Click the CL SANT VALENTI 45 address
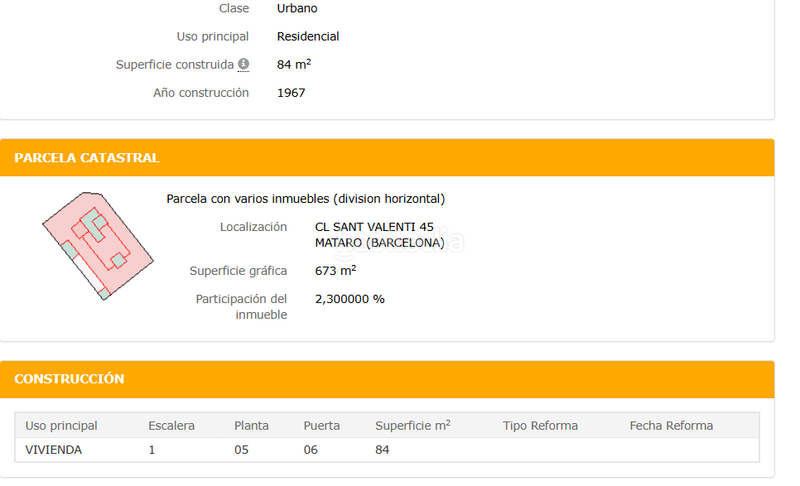 coord(374,227)
